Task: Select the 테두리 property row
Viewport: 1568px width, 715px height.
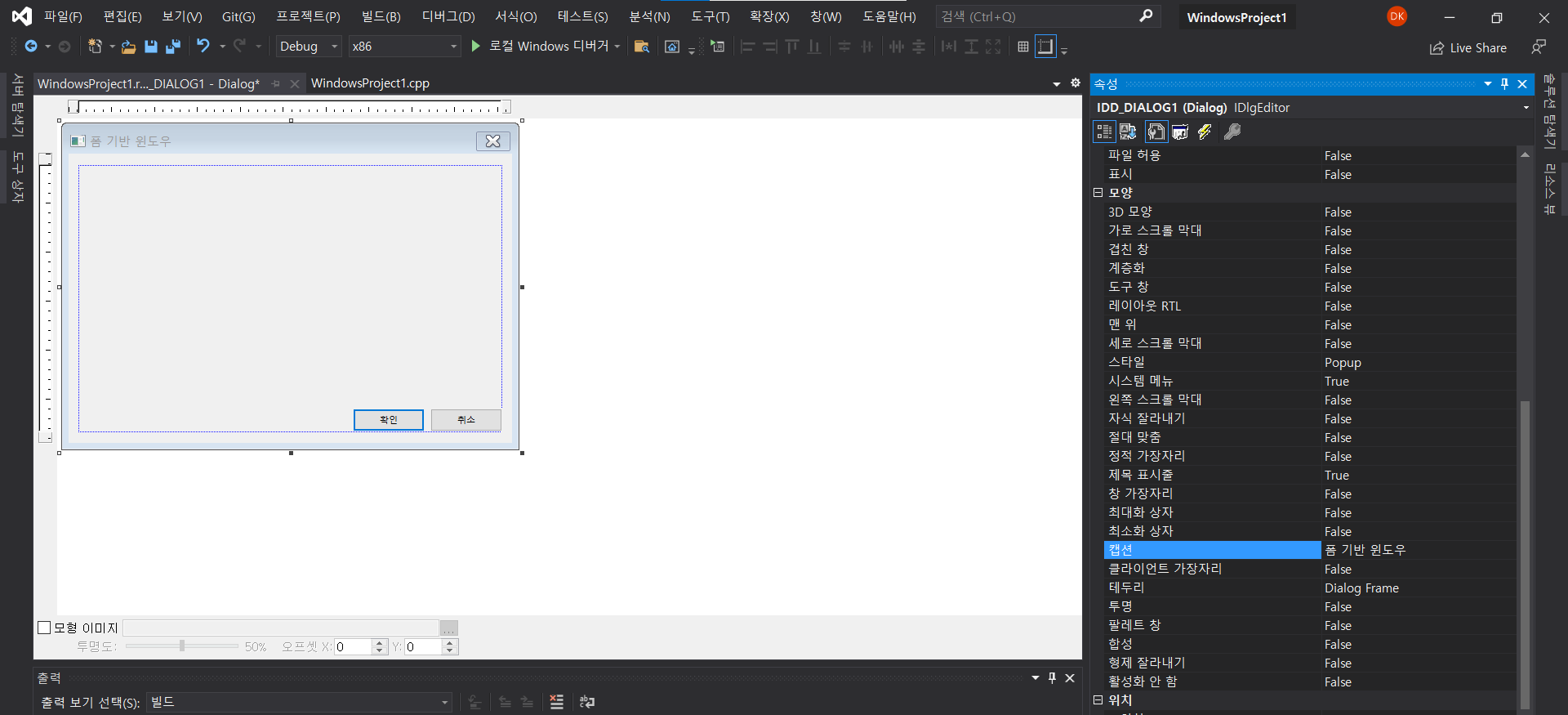Action: (x=1310, y=588)
